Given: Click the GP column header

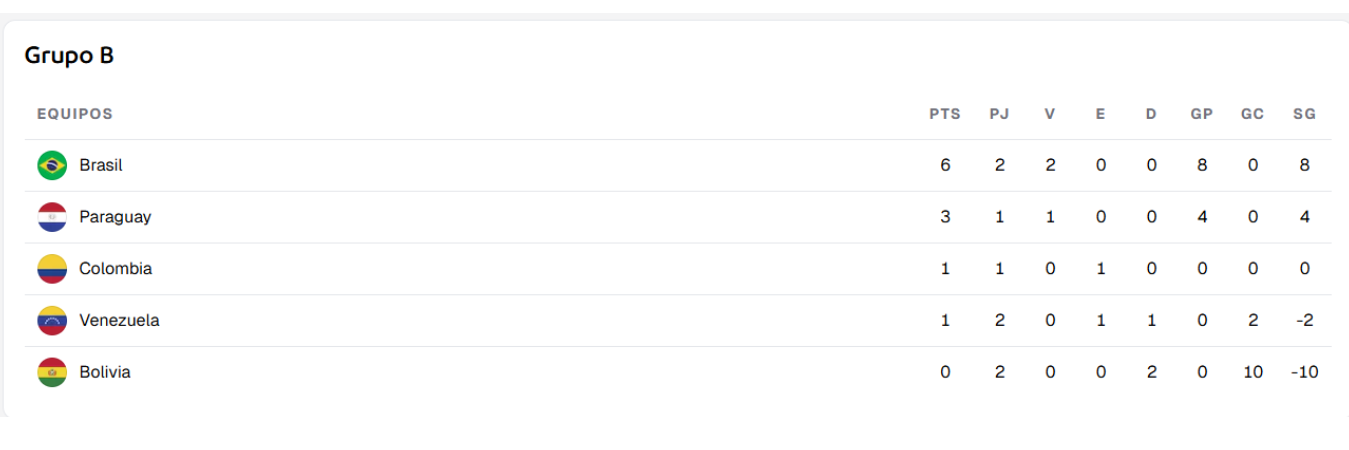Looking at the screenshot, I should point(1202,114).
